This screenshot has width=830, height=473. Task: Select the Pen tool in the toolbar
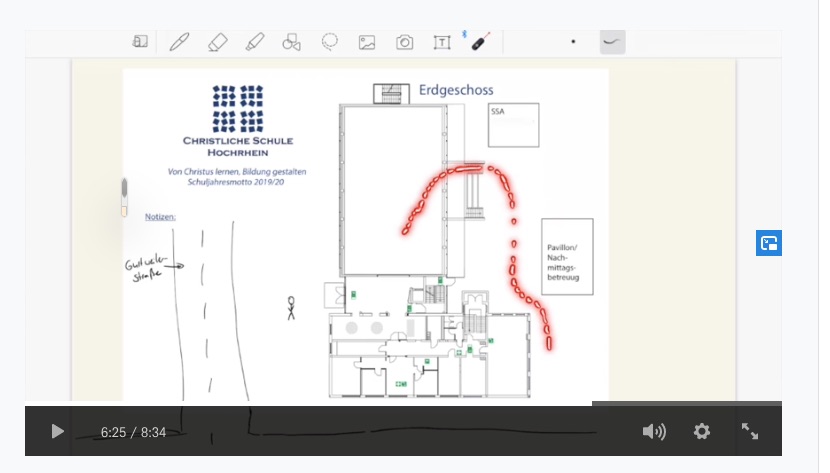click(179, 42)
